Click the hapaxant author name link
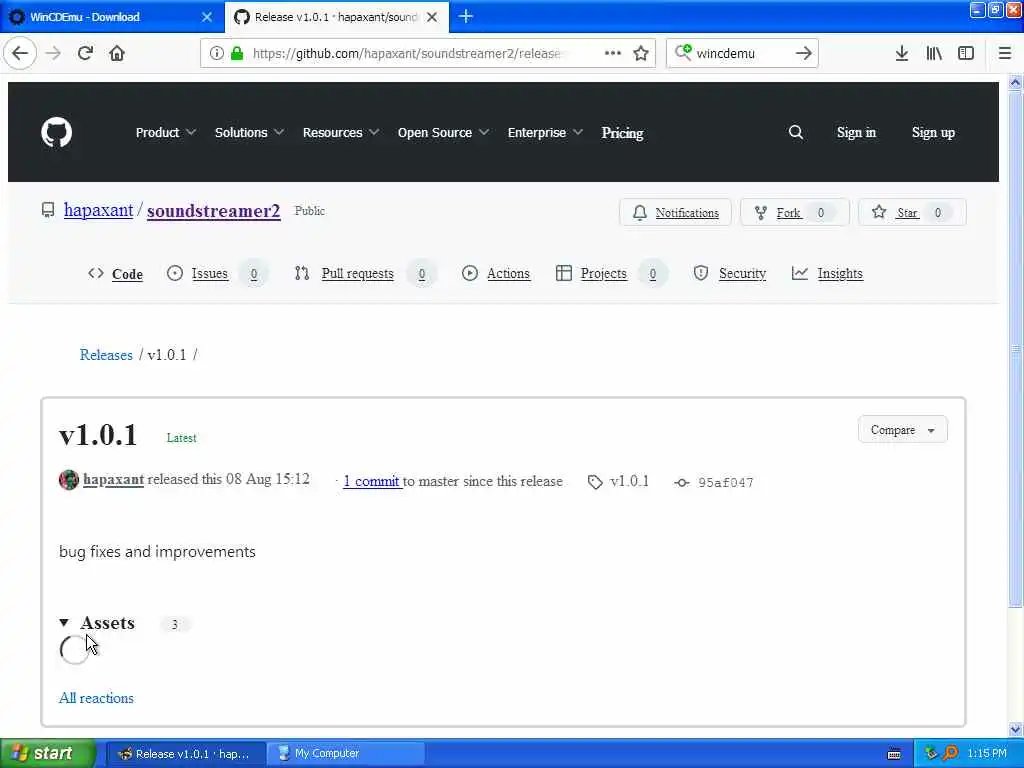This screenshot has width=1024, height=768. [114, 479]
